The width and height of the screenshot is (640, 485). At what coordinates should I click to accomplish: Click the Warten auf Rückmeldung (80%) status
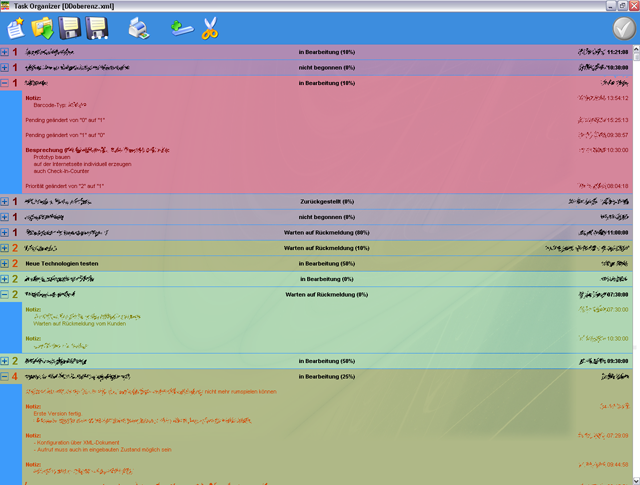(327, 233)
